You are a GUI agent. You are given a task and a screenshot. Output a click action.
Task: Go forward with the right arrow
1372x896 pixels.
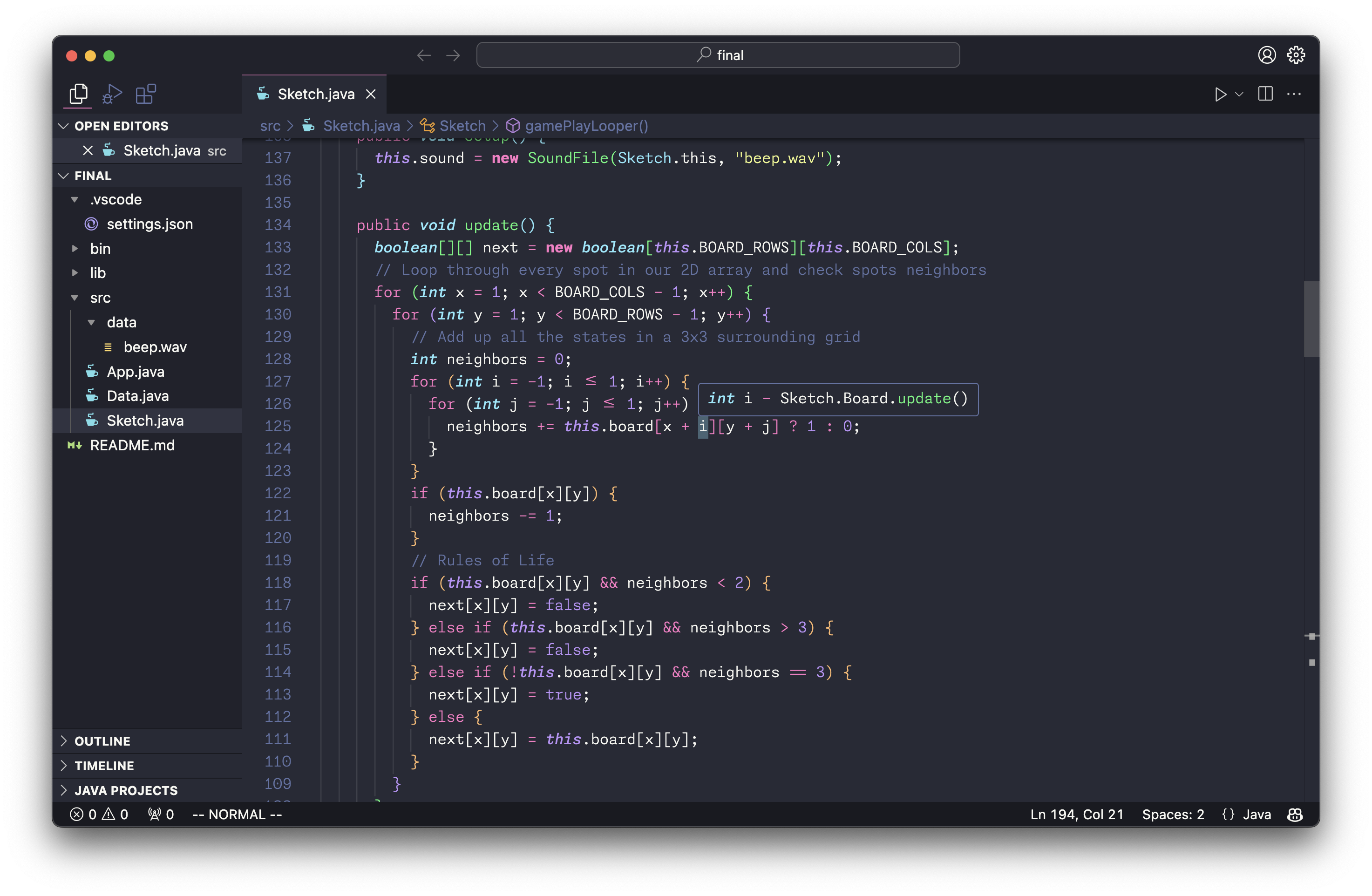[453, 55]
